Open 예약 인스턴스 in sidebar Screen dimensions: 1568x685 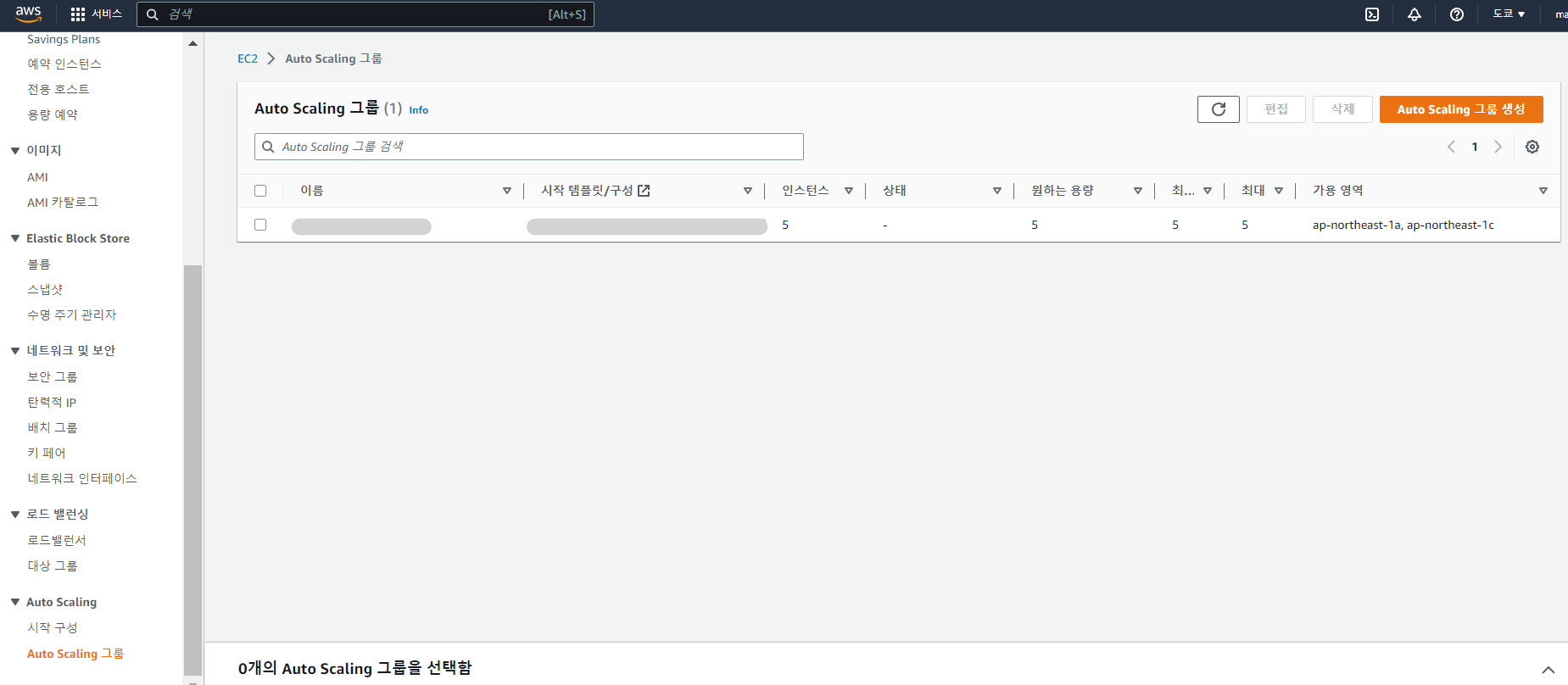pyautogui.click(x=64, y=64)
